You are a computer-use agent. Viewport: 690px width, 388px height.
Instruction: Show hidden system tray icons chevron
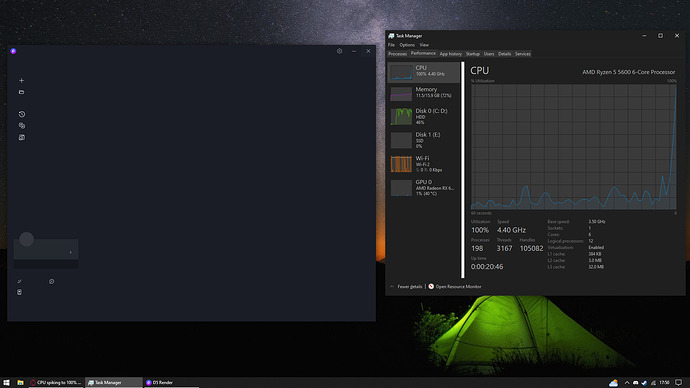pyautogui.click(x=627, y=383)
